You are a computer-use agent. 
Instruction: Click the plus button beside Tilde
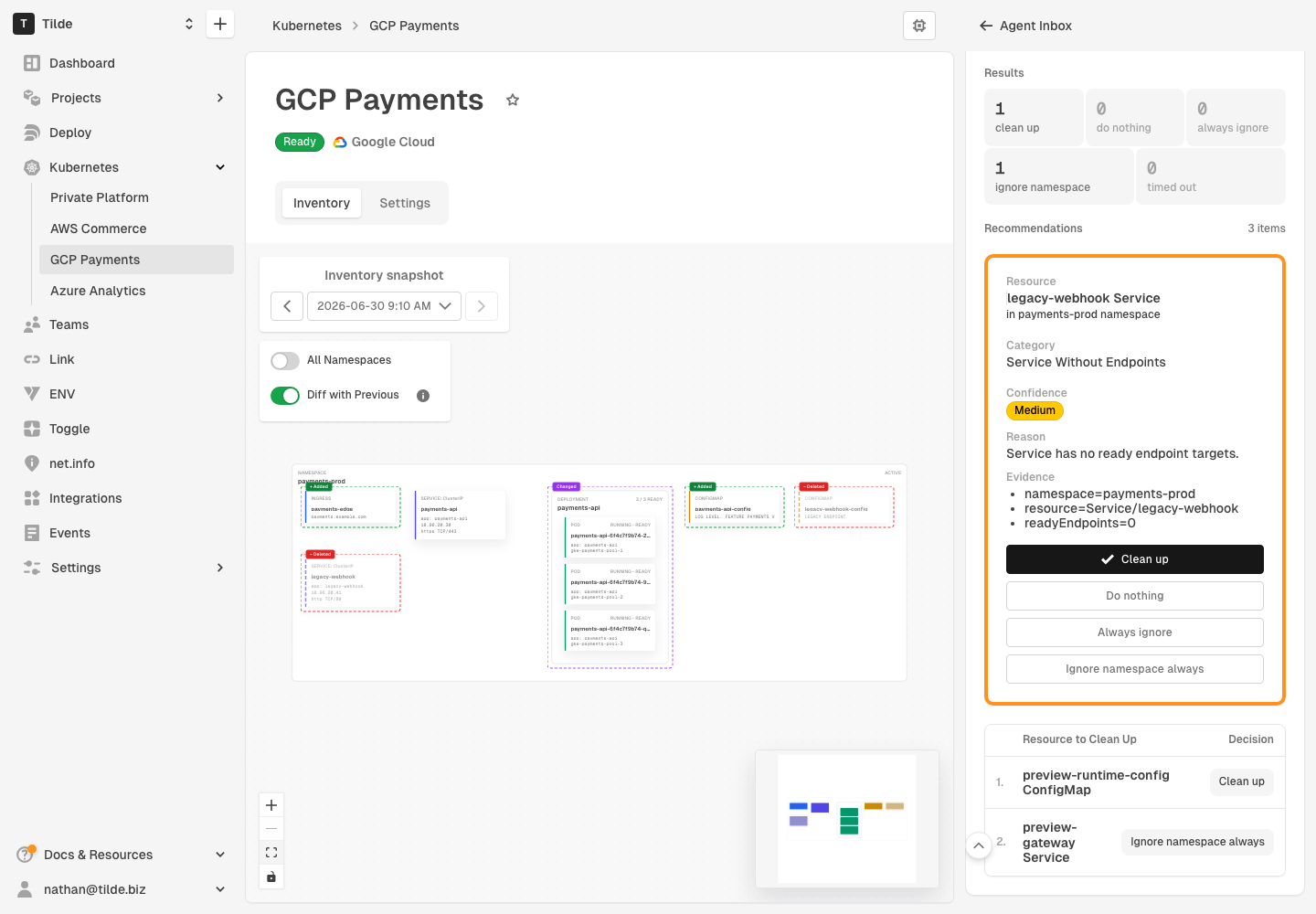tap(220, 24)
